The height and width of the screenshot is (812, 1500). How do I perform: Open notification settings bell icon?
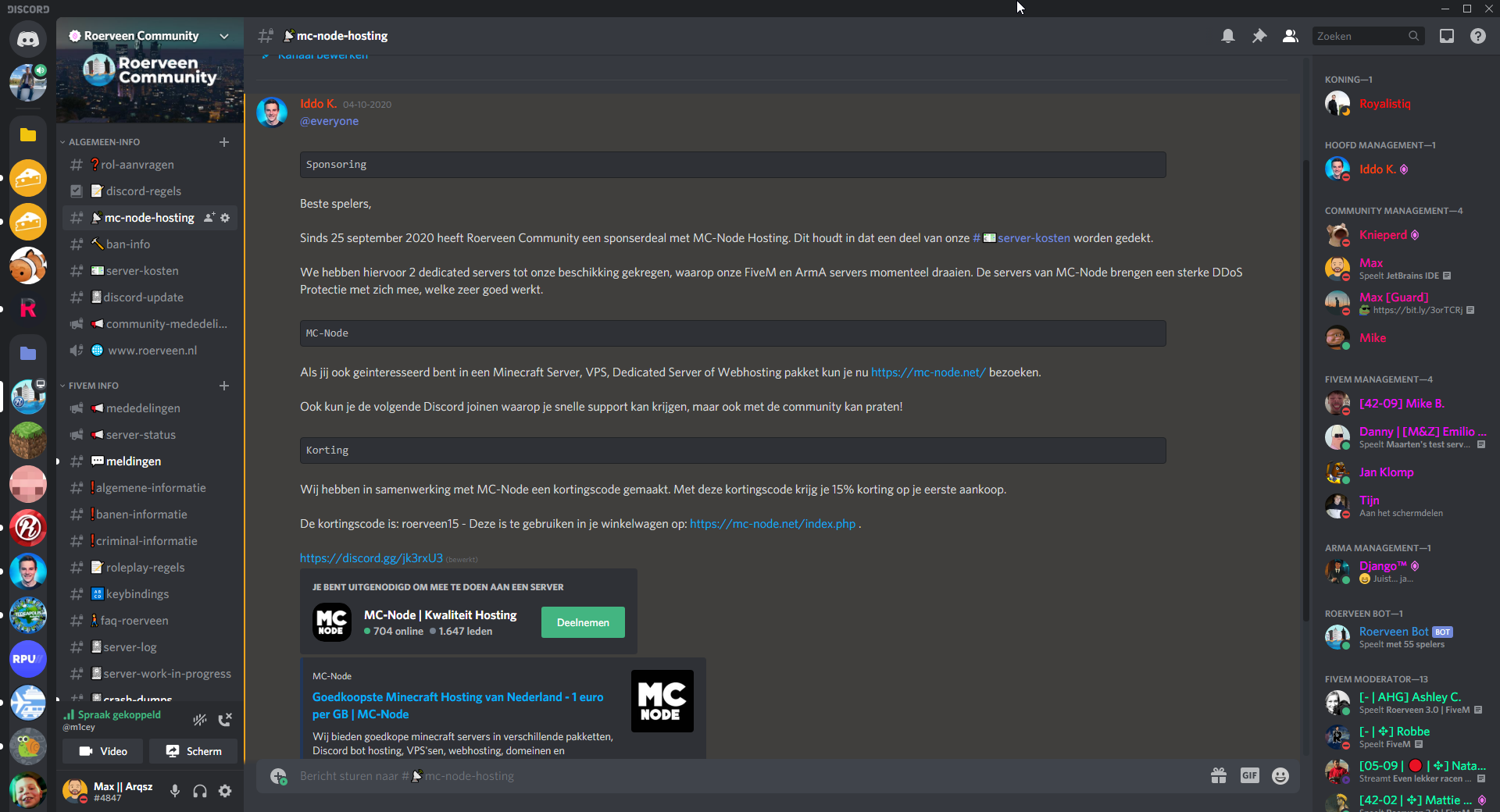pos(1228,36)
